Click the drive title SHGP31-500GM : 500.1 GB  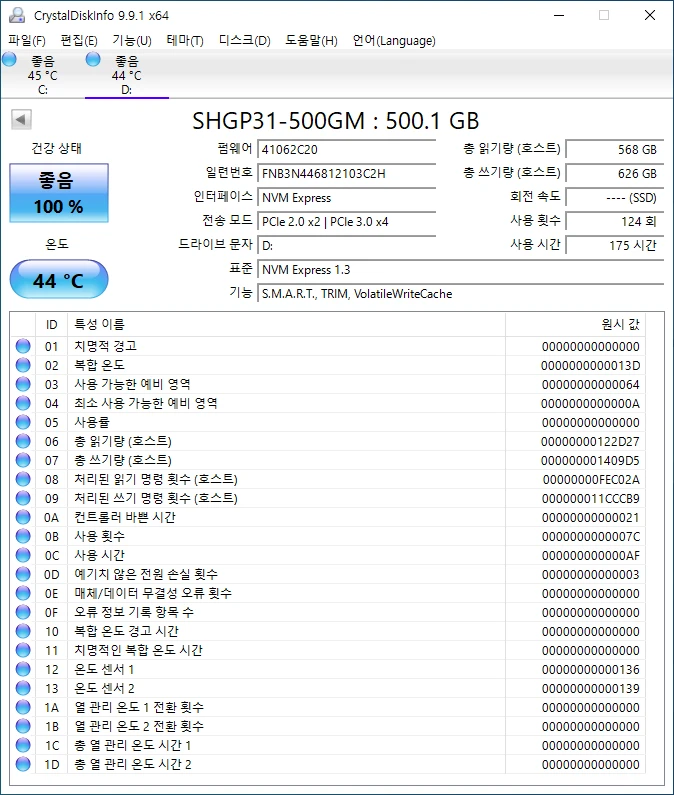pos(336,121)
